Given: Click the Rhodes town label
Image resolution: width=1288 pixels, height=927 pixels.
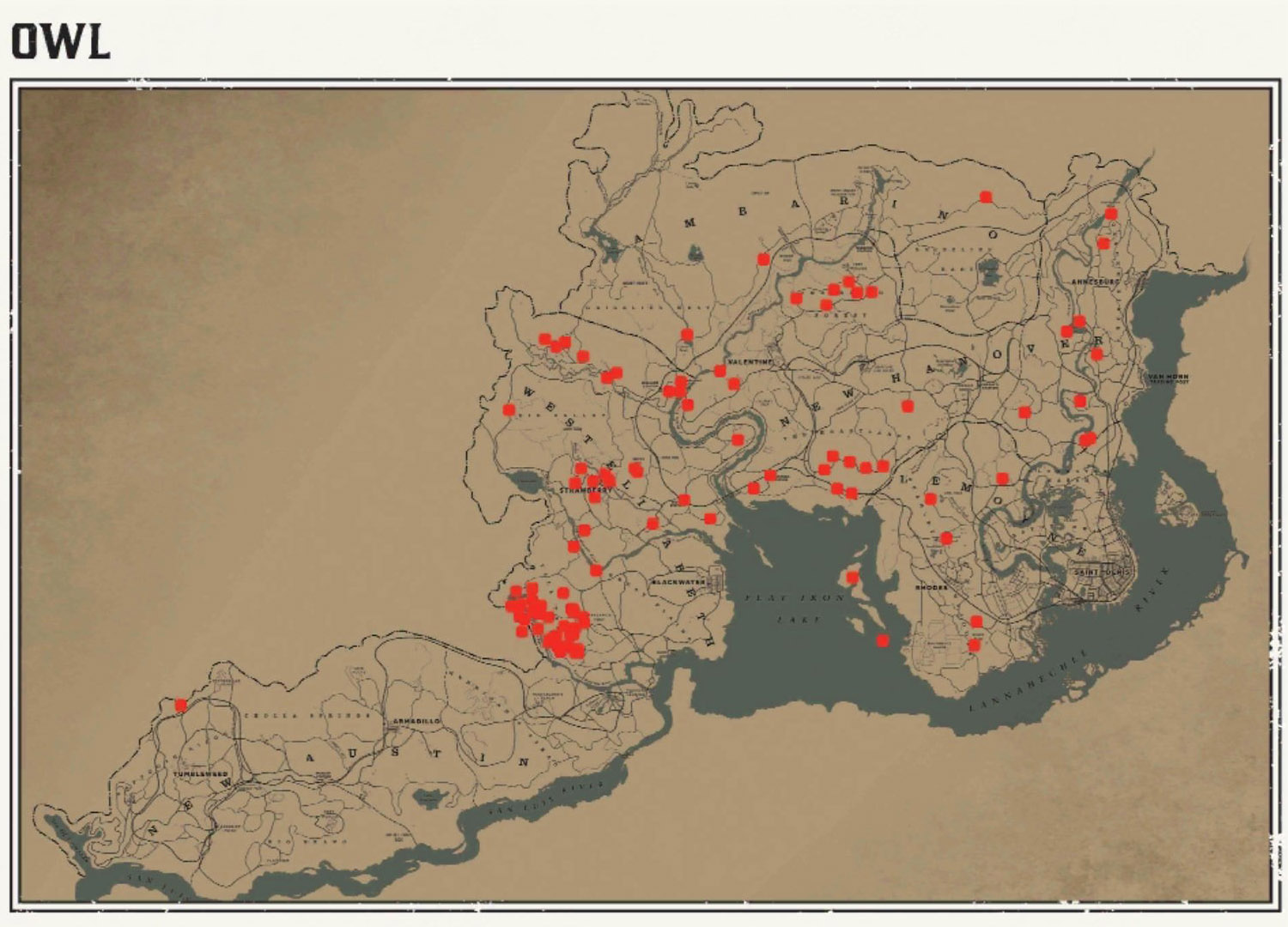Looking at the screenshot, I should click(x=932, y=588).
